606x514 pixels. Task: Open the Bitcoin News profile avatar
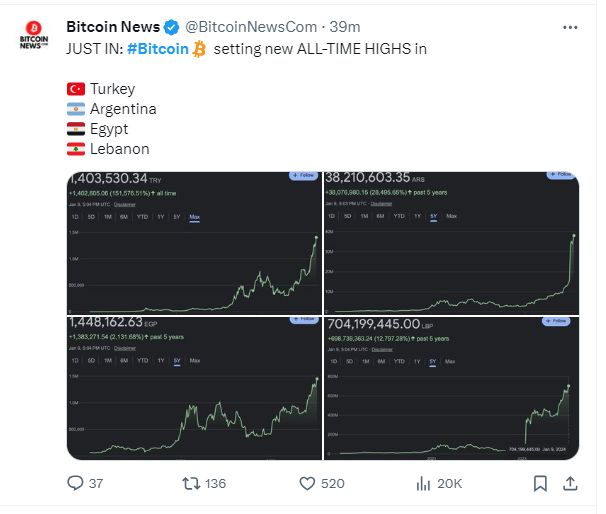pyautogui.click(x=34, y=35)
